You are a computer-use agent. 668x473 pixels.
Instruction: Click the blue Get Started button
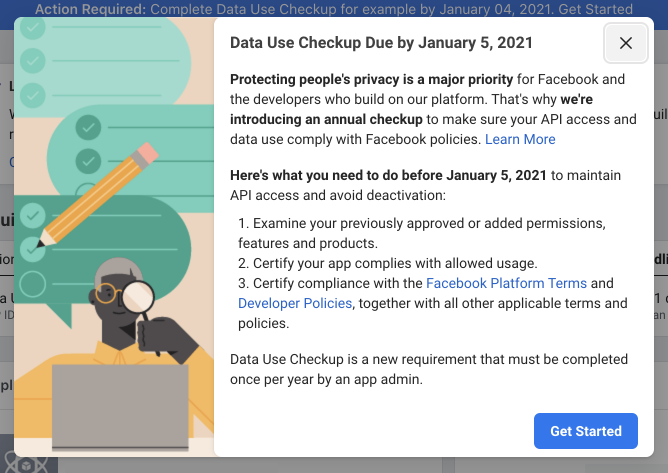[x=585, y=431]
